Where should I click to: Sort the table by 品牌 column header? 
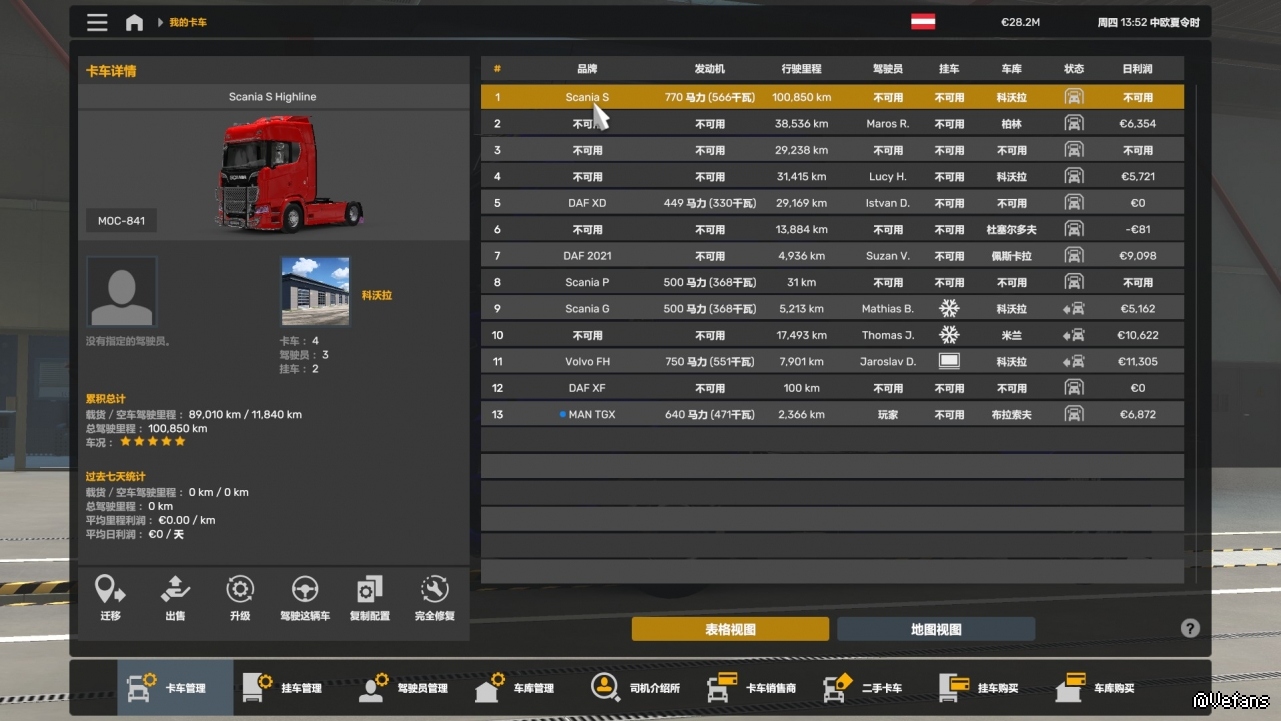point(587,69)
